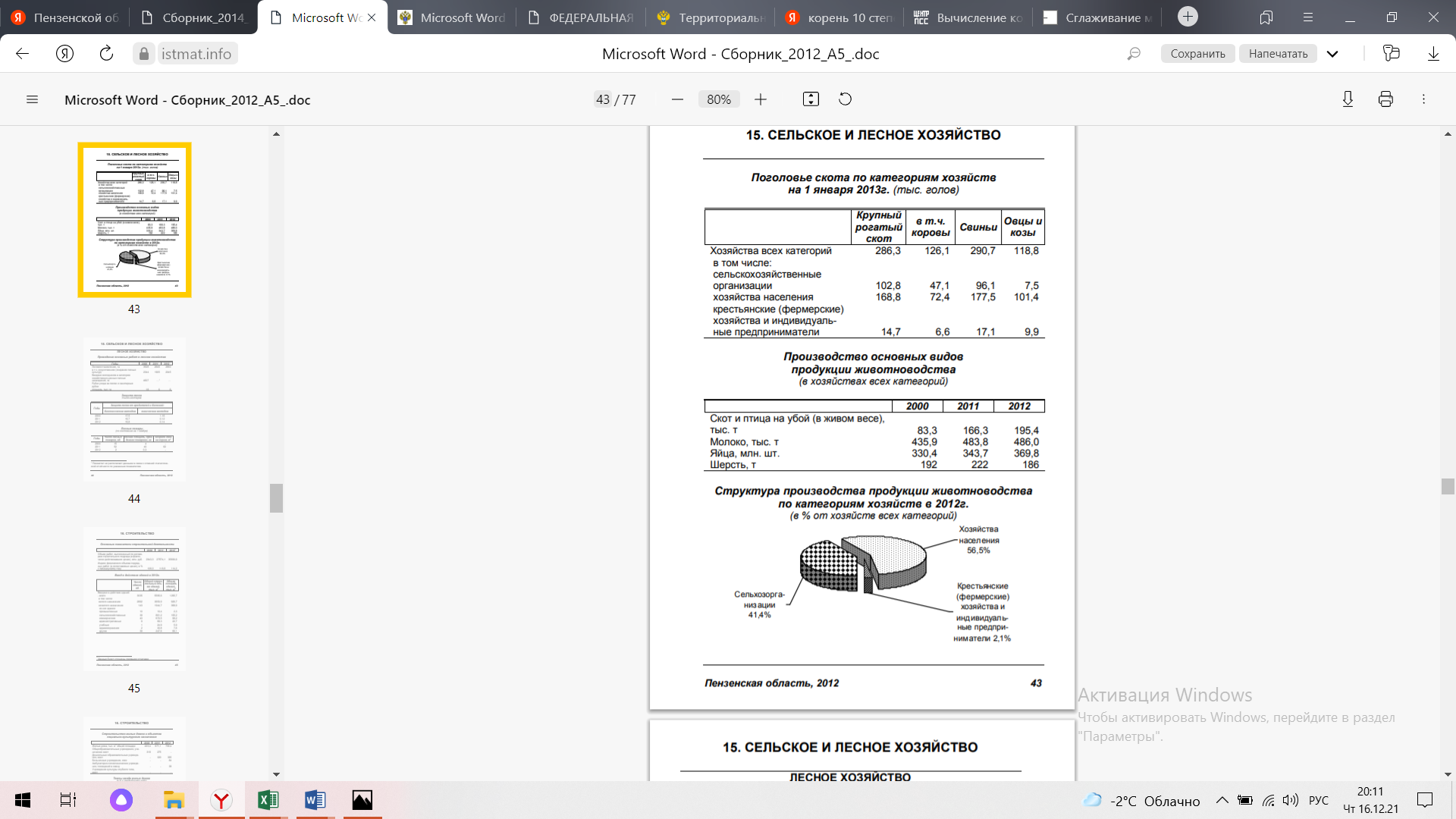
Task: Open the feedback/review icon in the address bar
Action: (x=1391, y=54)
